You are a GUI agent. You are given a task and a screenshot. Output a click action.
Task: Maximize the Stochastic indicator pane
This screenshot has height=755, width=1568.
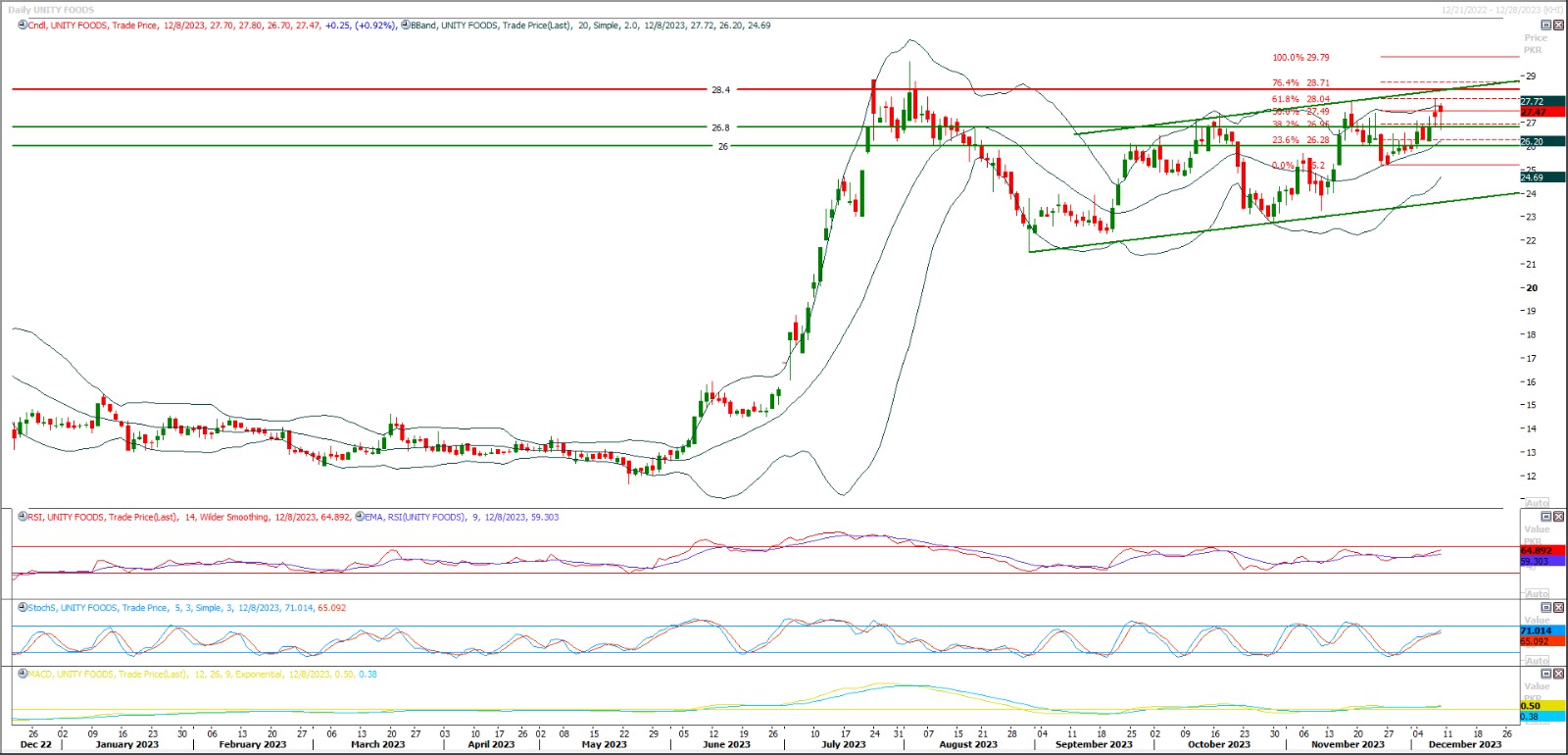pyautogui.click(x=1546, y=608)
